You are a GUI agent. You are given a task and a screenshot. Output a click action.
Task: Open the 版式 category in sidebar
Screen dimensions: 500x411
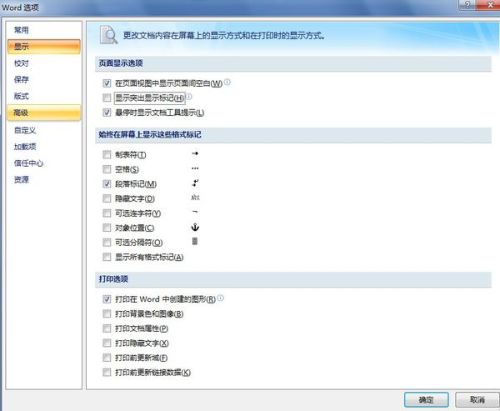[x=21, y=96]
